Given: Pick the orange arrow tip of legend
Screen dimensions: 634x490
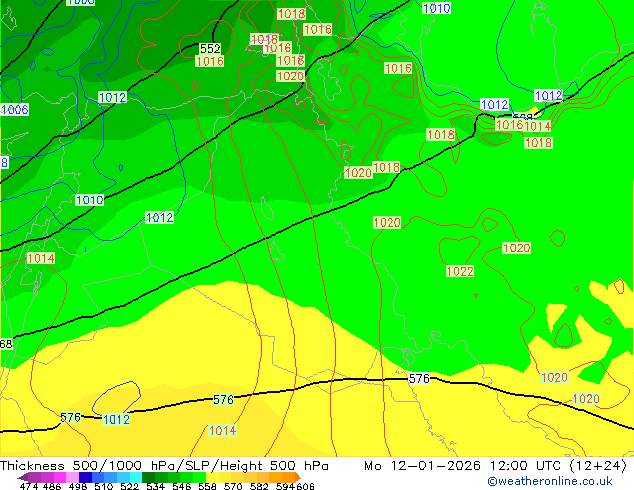Looking at the screenshot, I should [x=298, y=477].
